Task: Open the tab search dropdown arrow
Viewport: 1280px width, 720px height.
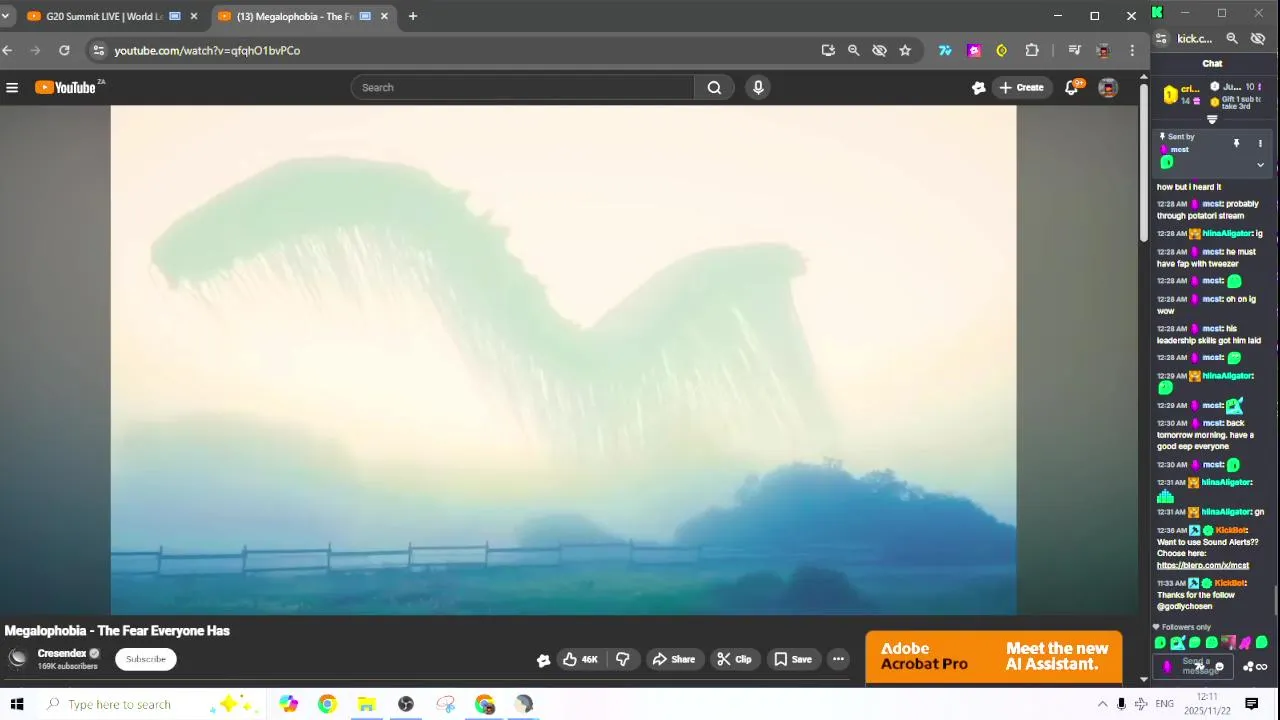Action: click(x=5, y=16)
